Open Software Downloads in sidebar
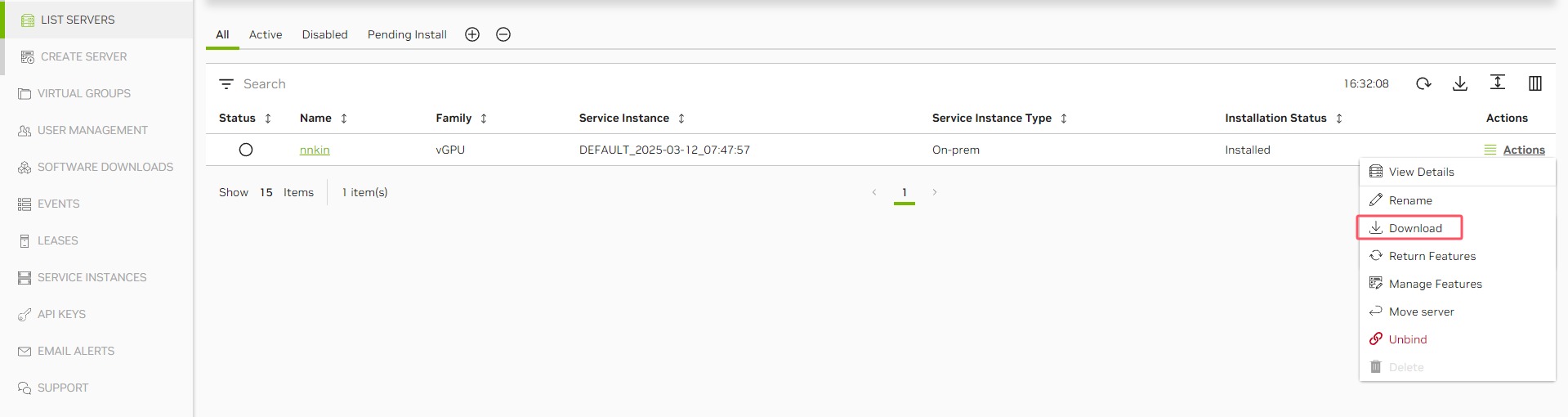 pyautogui.click(x=105, y=167)
